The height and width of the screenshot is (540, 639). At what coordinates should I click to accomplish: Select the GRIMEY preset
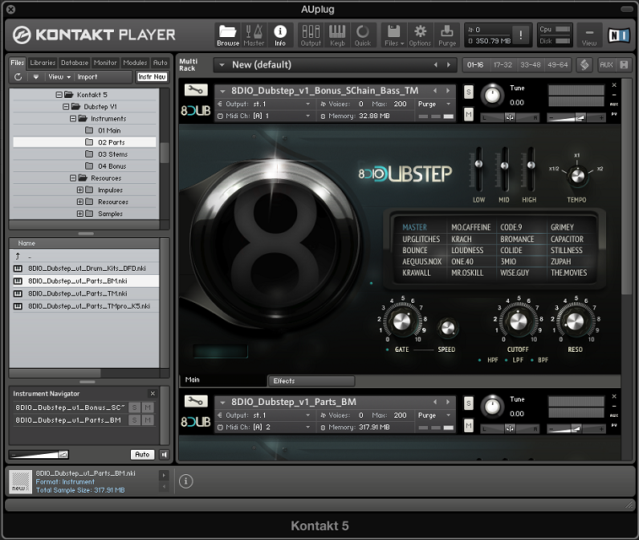(562, 228)
